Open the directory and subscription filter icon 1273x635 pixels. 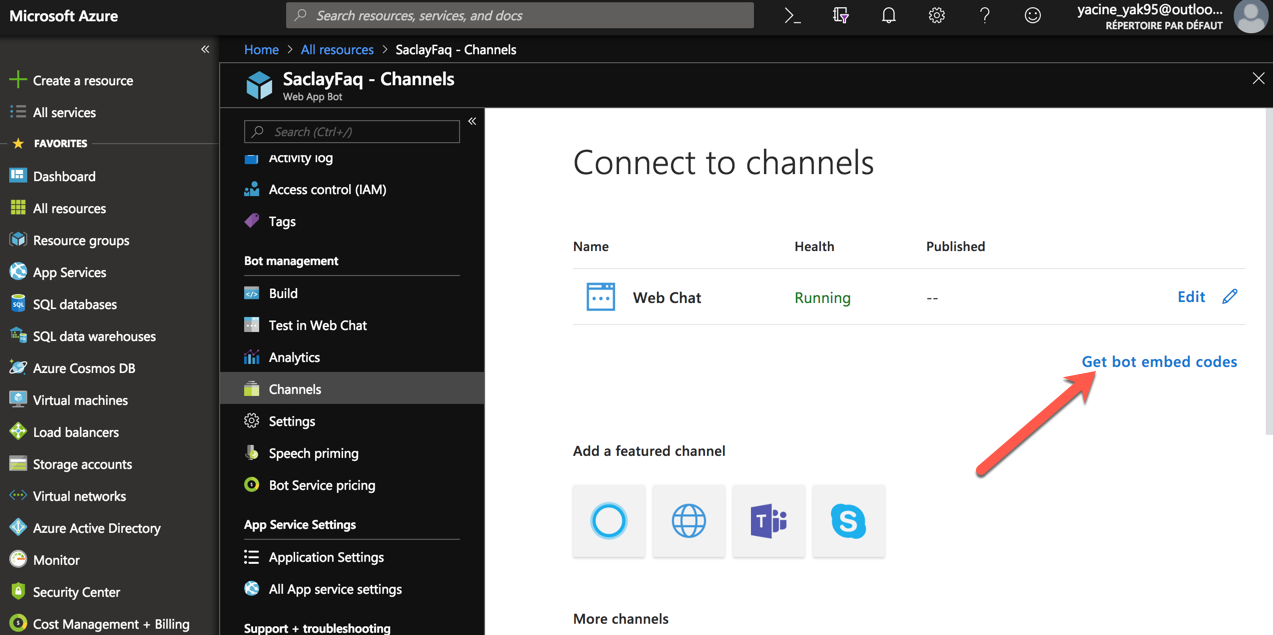click(840, 16)
